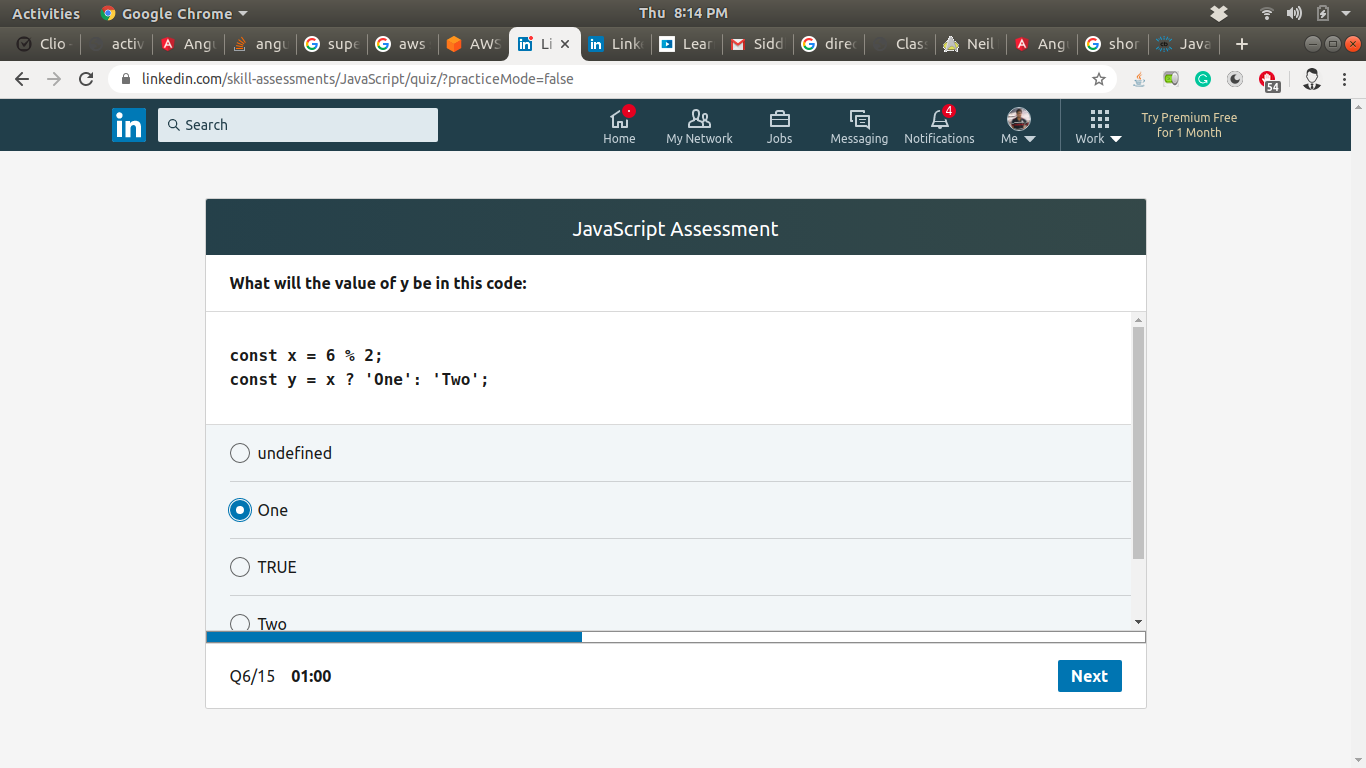Reload the page in Chrome
This screenshot has width=1366, height=768.
tap(86, 79)
